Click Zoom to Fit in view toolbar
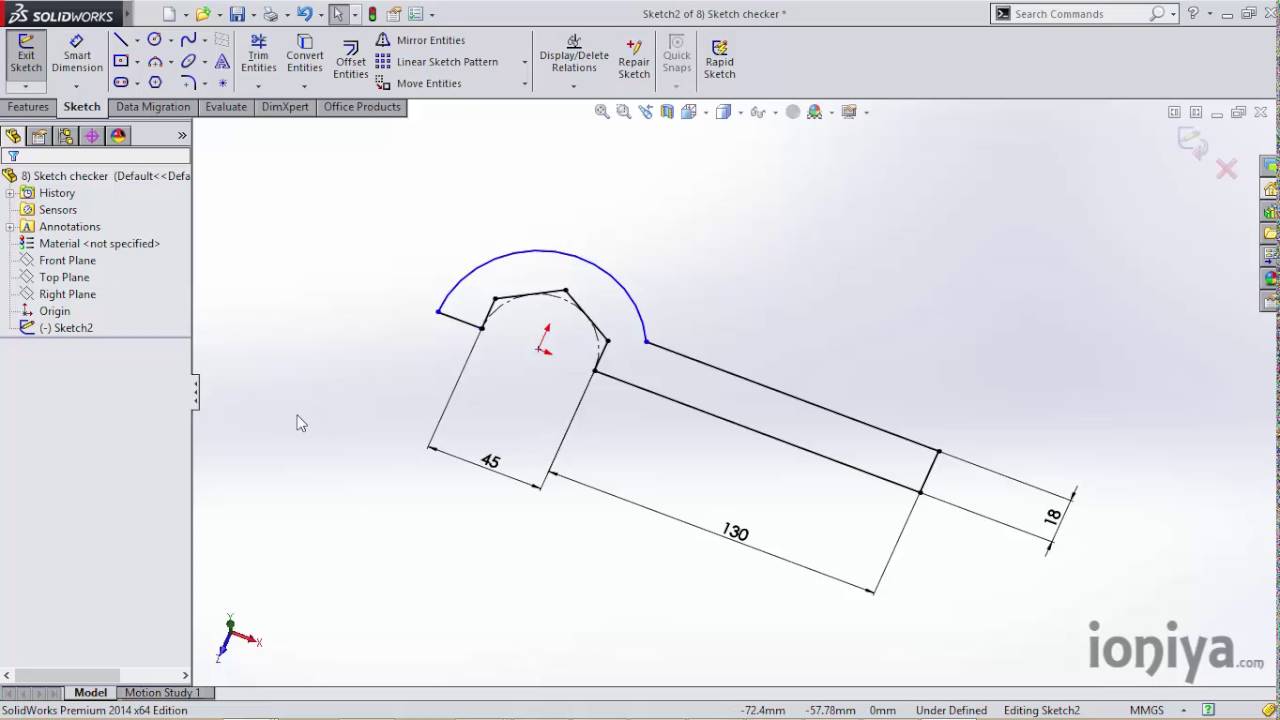Image resolution: width=1280 pixels, height=720 pixels. (601, 111)
